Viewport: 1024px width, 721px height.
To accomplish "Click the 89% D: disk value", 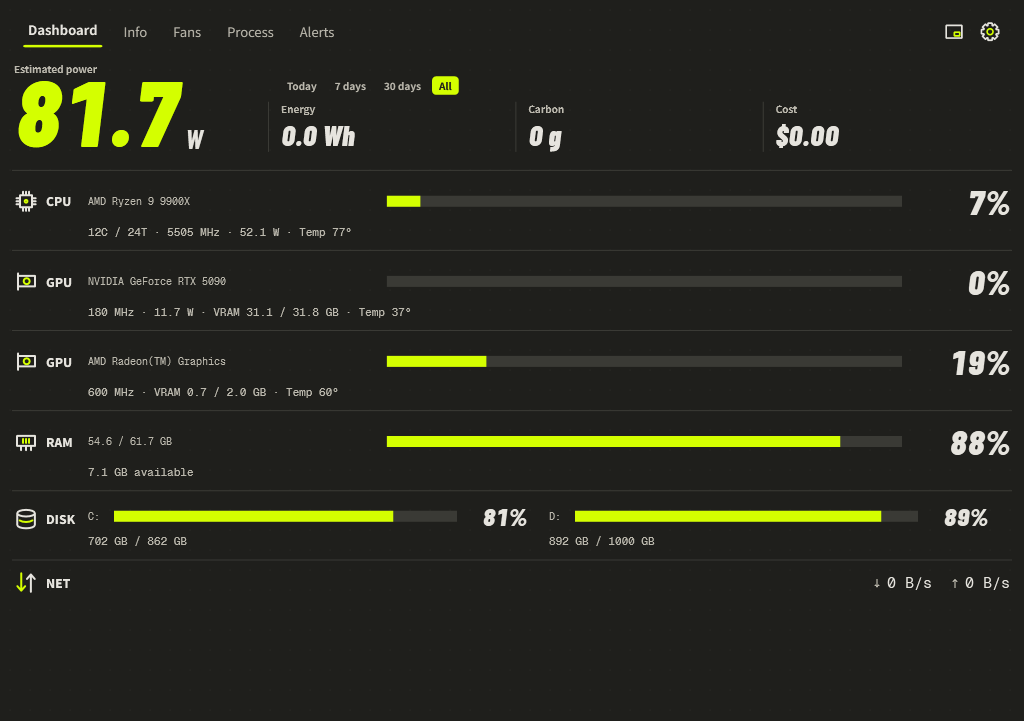I will click(x=966, y=518).
